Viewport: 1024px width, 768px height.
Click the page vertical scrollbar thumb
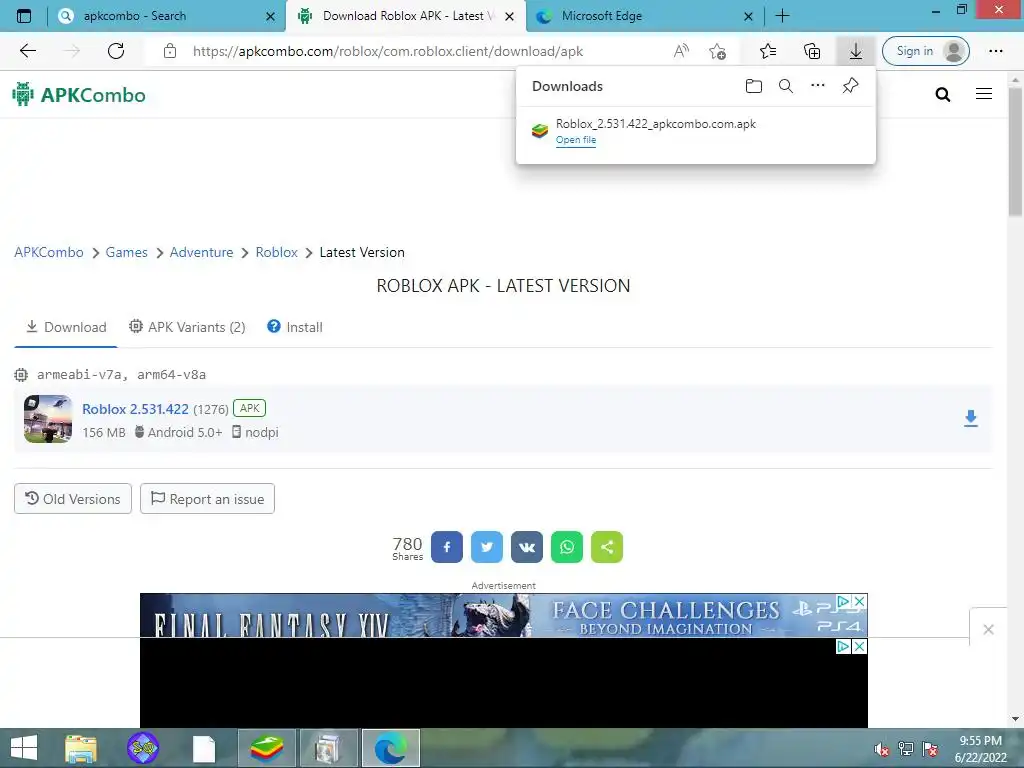(x=1016, y=152)
